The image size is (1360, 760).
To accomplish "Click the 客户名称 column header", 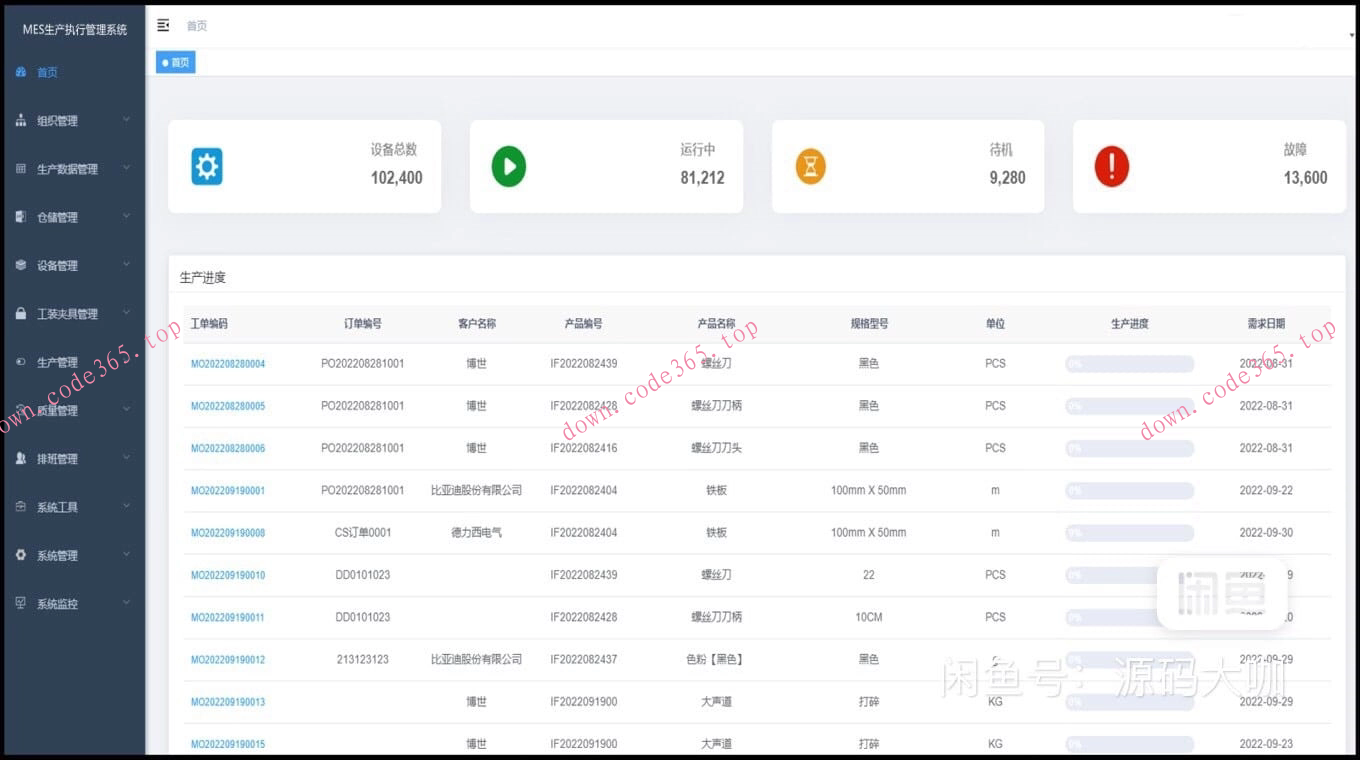I will [477, 324].
